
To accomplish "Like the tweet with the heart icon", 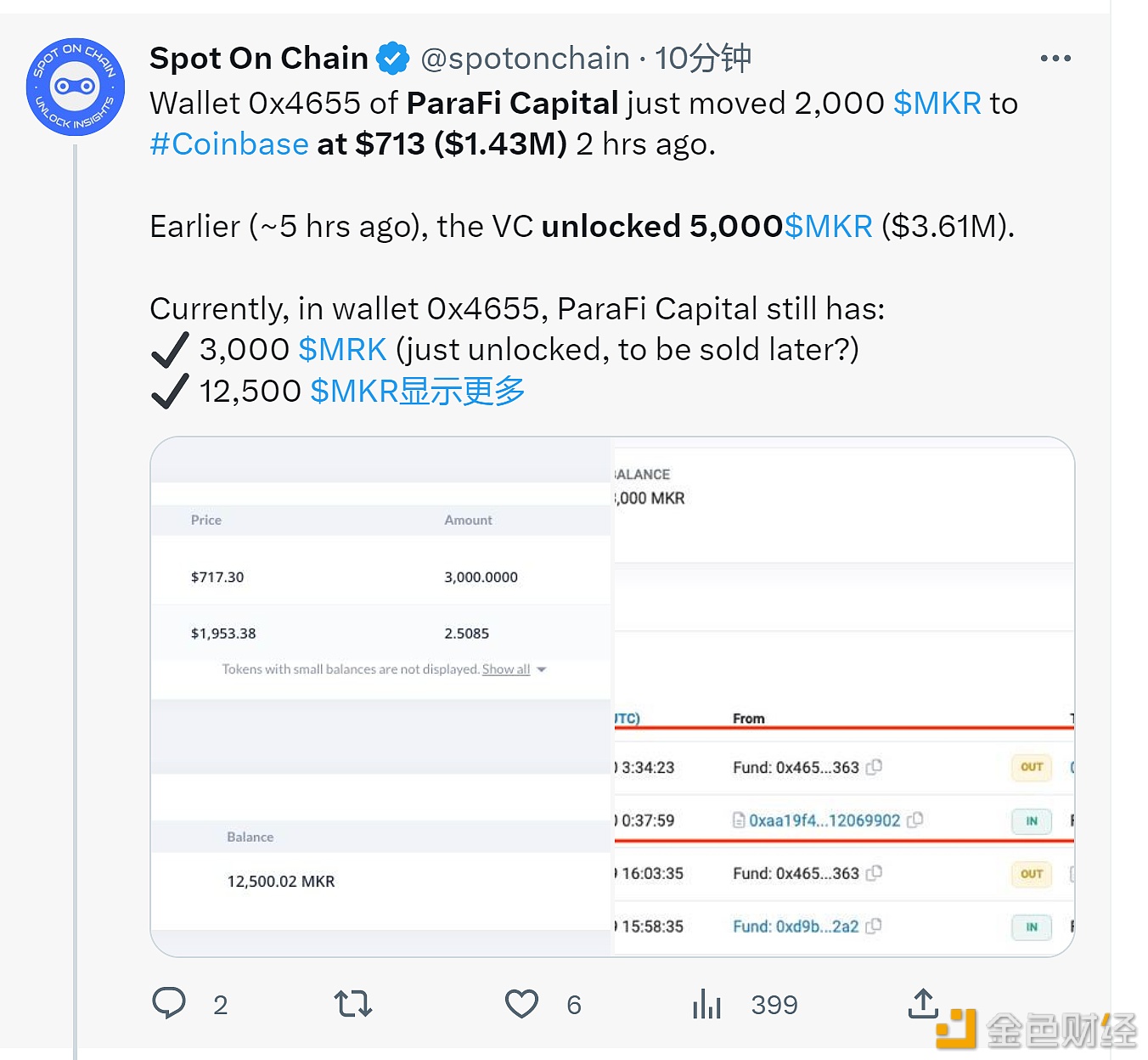I will point(521,1004).
